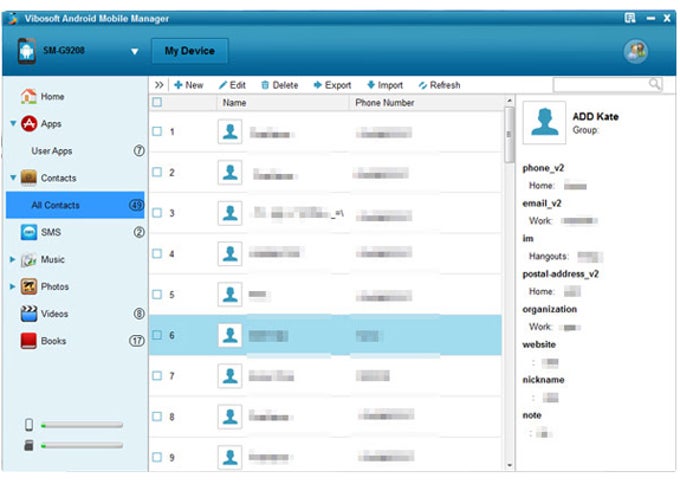Click the feedback icon in title bar
This screenshot has width=680, height=497.
point(630,18)
